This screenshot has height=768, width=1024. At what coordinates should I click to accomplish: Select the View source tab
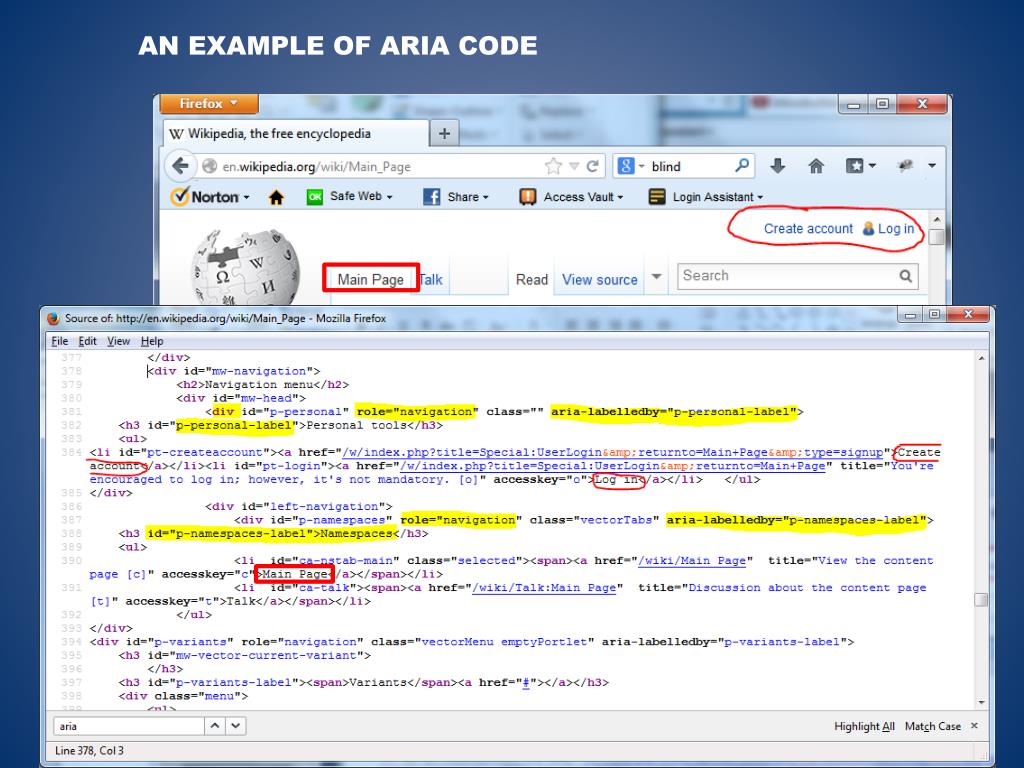coord(600,280)
